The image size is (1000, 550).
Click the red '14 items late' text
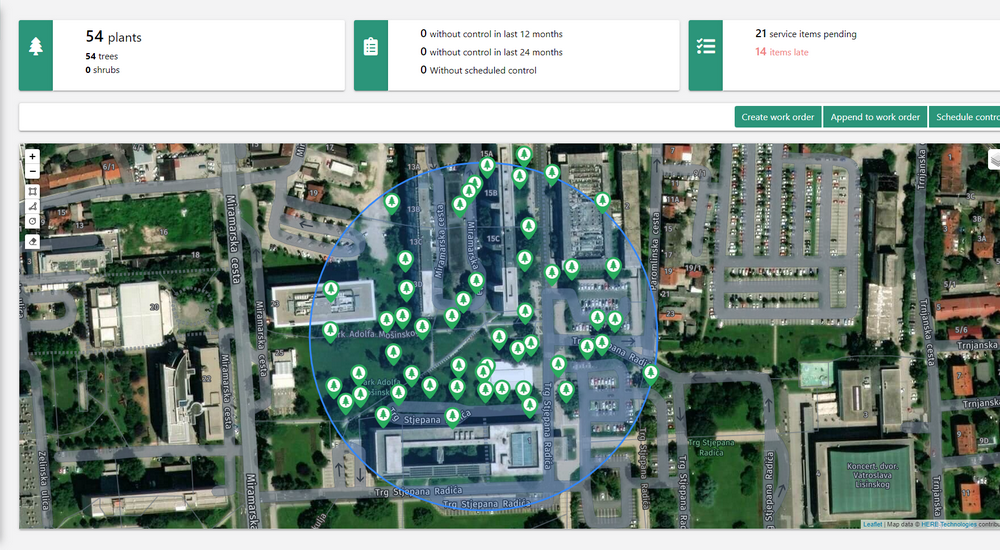782,52
